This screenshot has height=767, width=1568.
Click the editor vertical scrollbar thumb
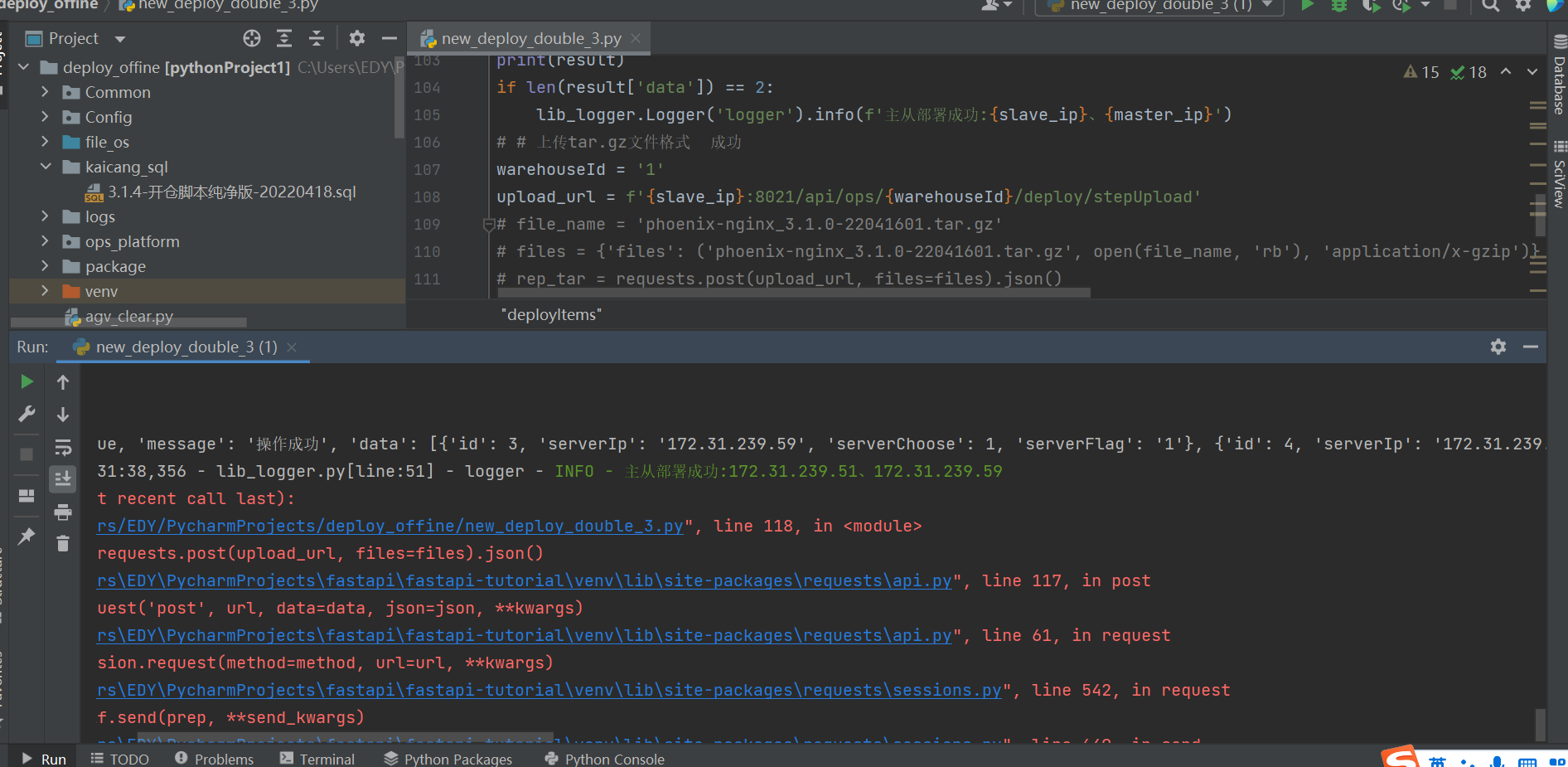(x=1541, y=215)
